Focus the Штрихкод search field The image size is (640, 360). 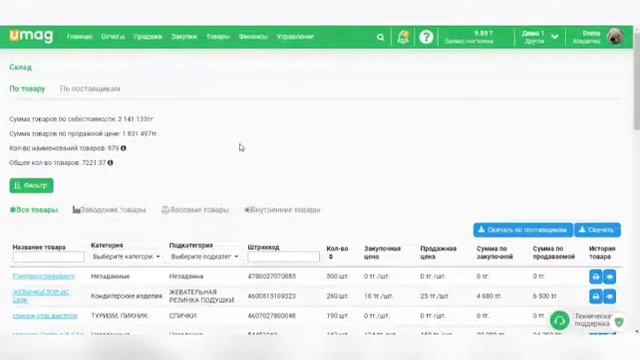click(x=283, y=257)
